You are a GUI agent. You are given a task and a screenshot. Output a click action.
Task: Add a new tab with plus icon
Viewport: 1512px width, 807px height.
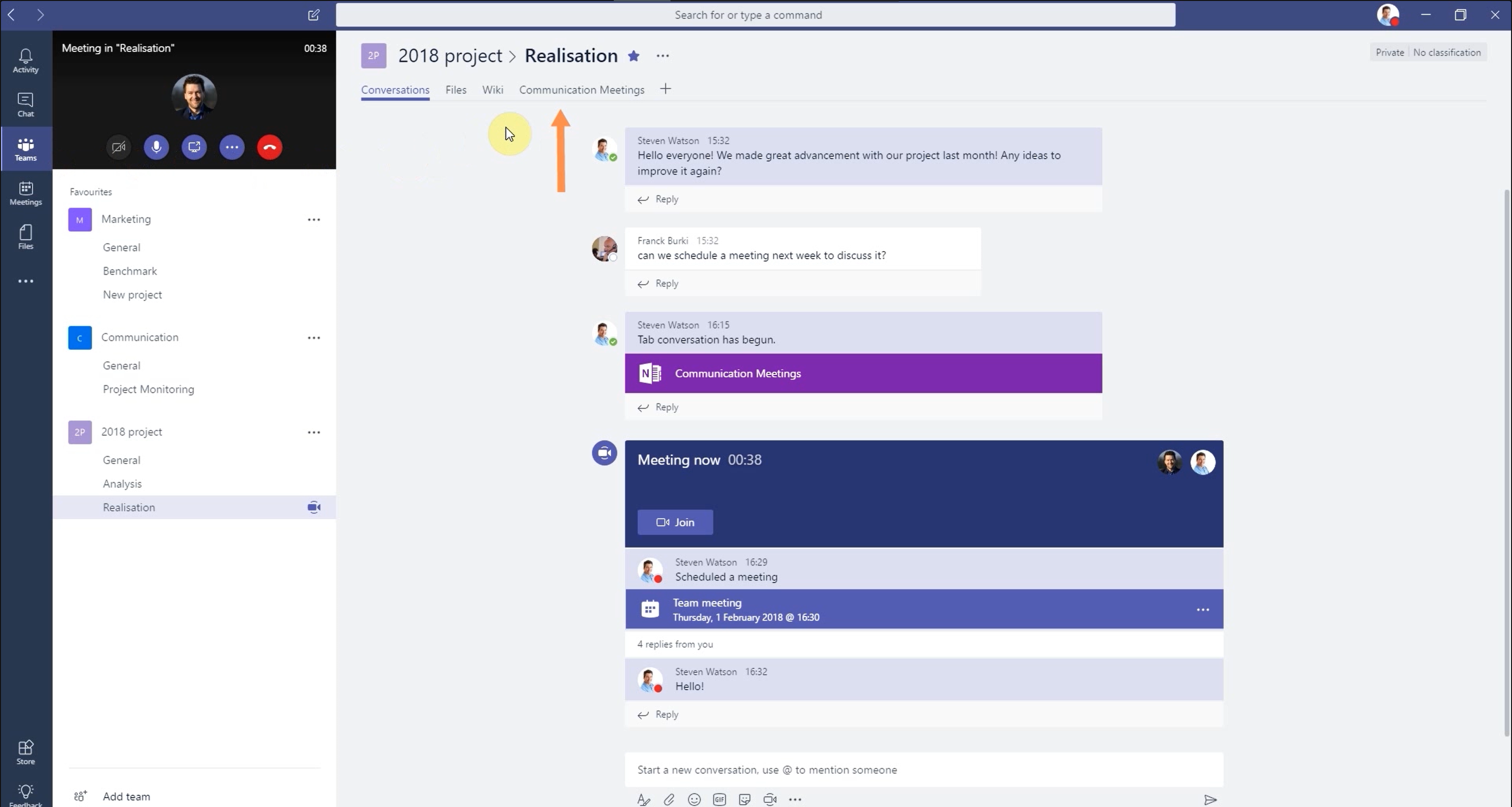coord(665,89)
